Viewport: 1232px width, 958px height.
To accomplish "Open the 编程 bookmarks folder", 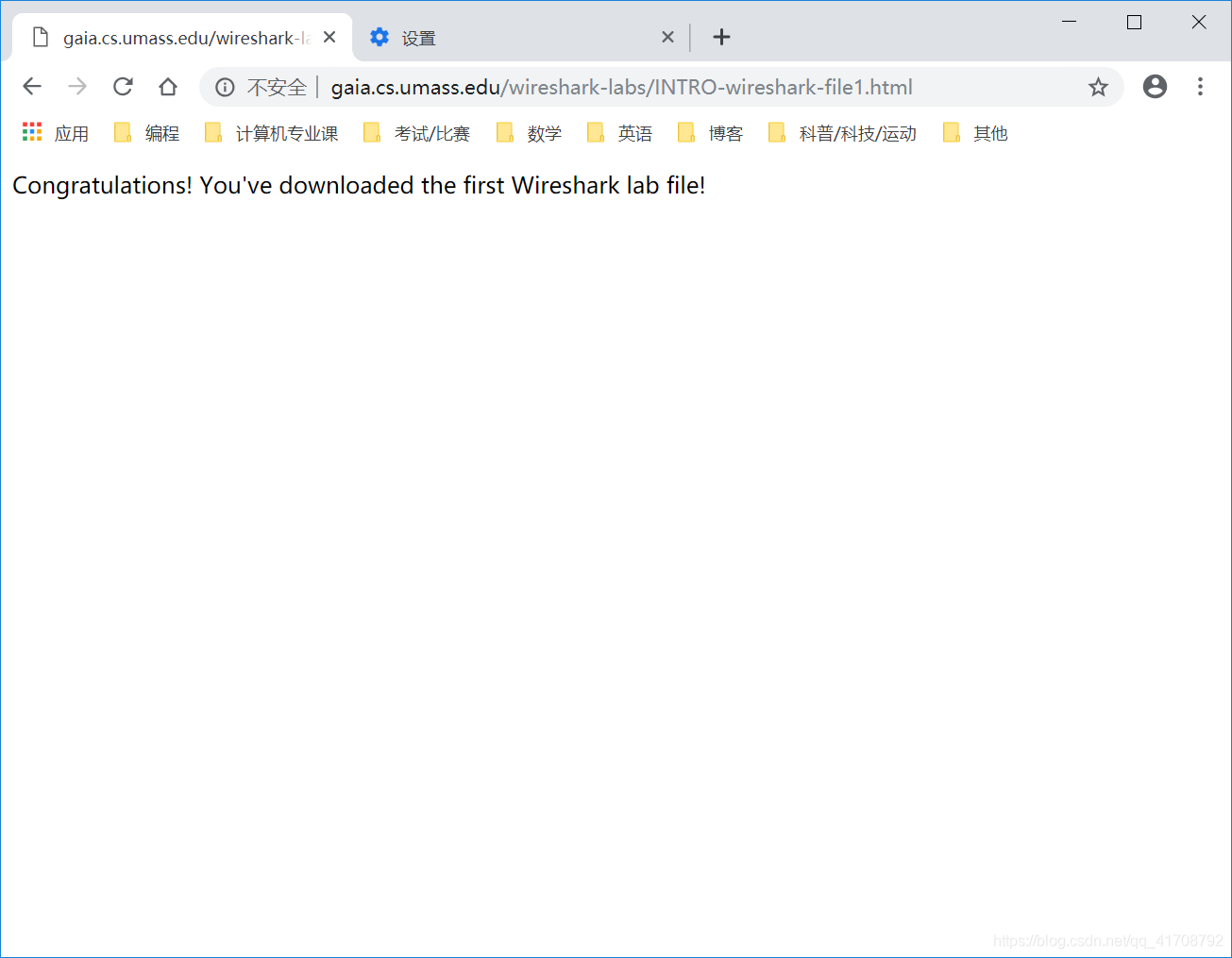I will pos(146,133).
